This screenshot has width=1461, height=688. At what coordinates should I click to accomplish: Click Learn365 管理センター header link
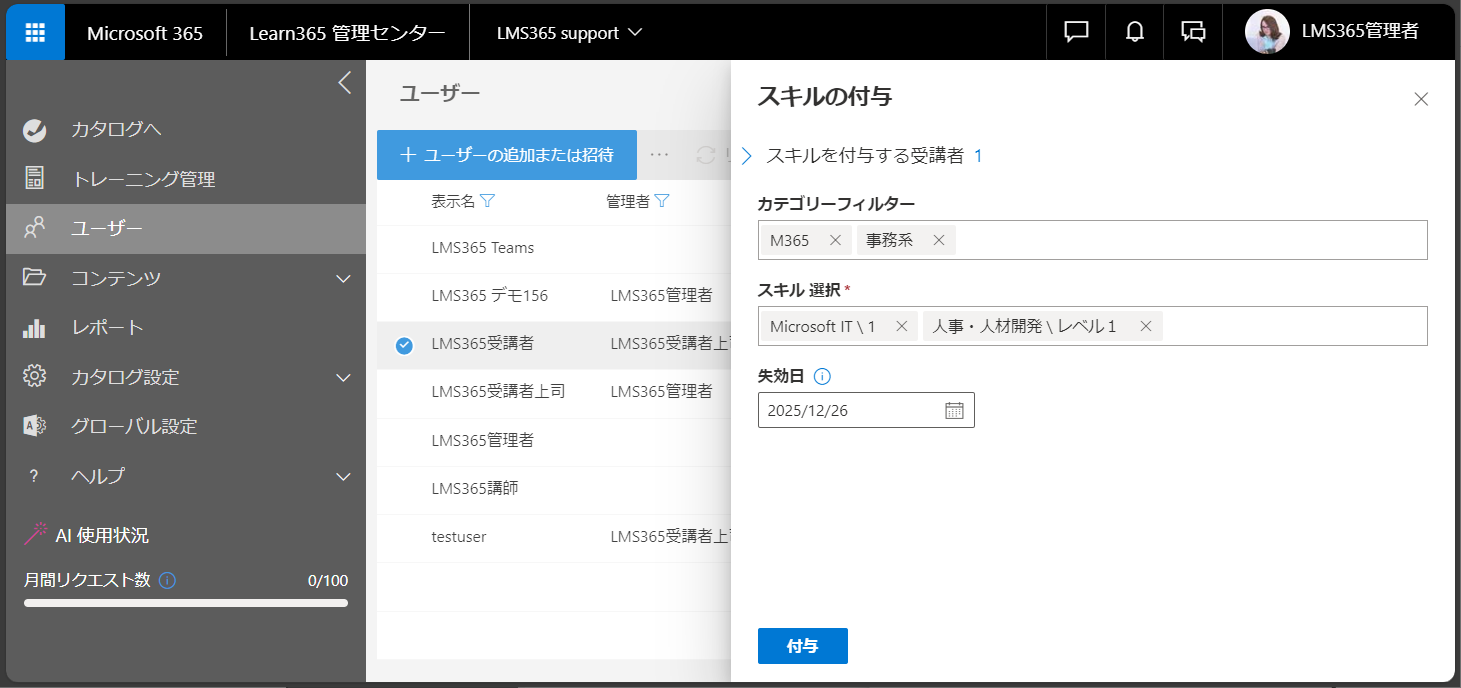tap(348, 33)
